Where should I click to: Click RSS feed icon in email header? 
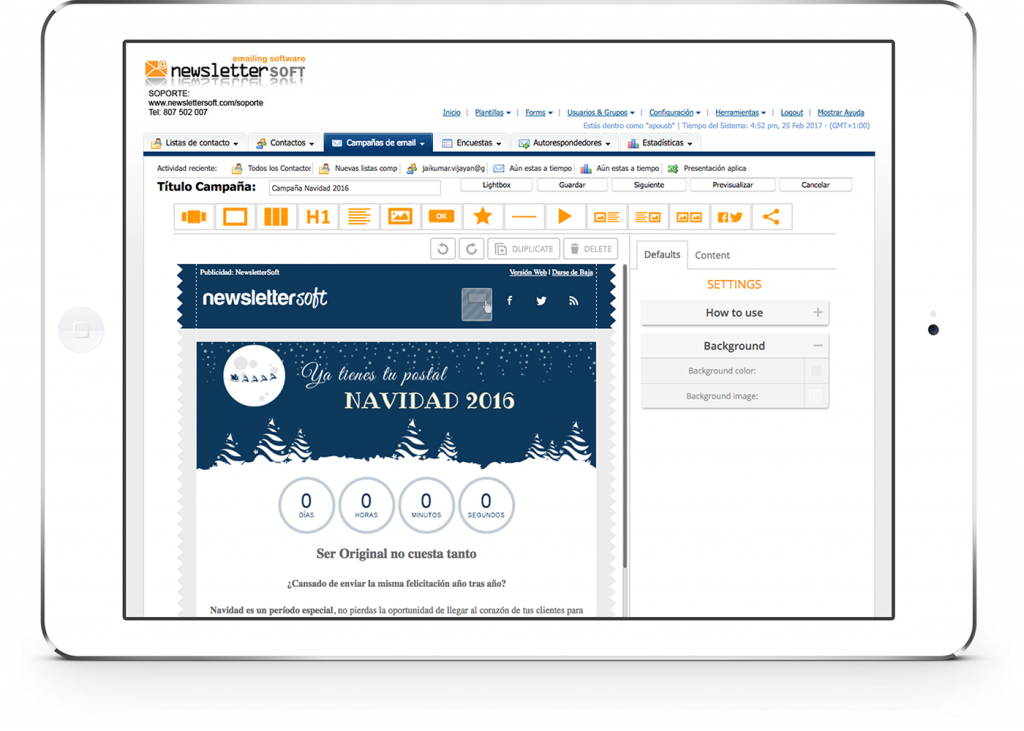point(573,301)
